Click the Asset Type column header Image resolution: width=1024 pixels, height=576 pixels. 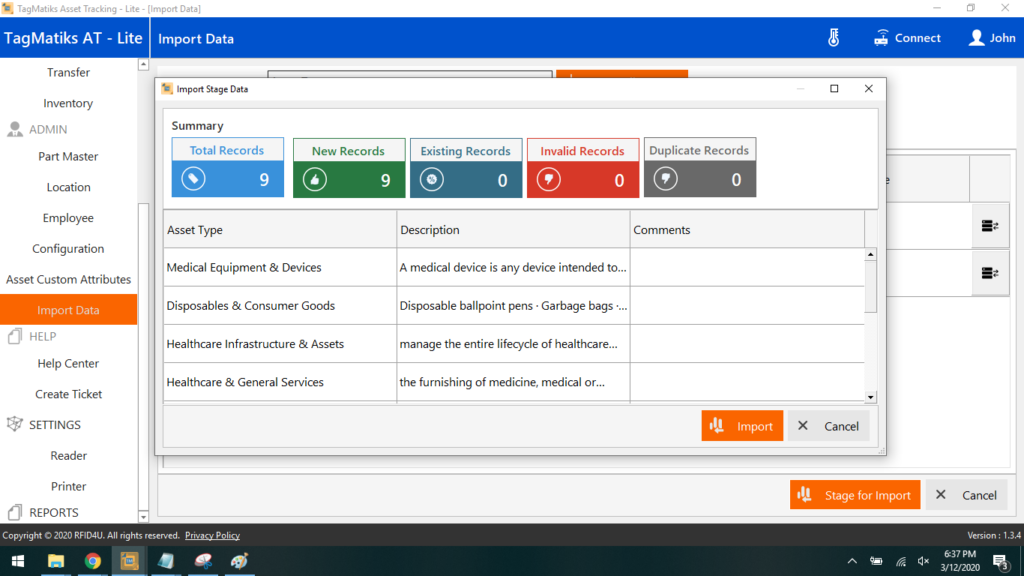click(x=280, y=230)
